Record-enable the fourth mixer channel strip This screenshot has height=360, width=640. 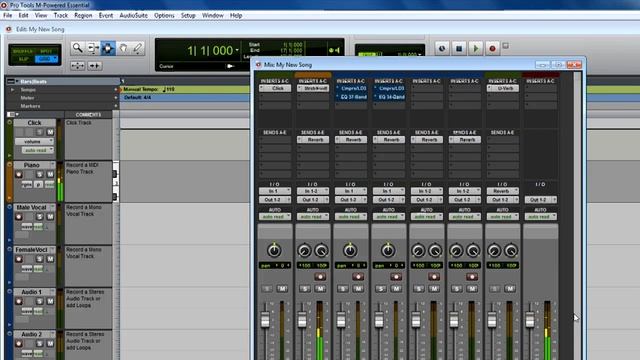[396, 277]
